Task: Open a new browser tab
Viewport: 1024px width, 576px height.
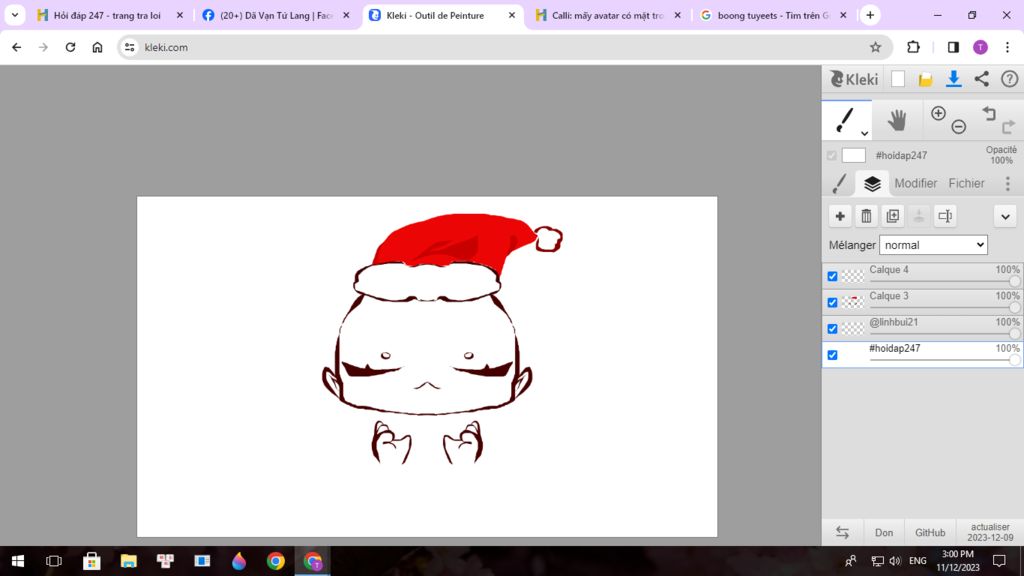Action: [x=870, y=15]
